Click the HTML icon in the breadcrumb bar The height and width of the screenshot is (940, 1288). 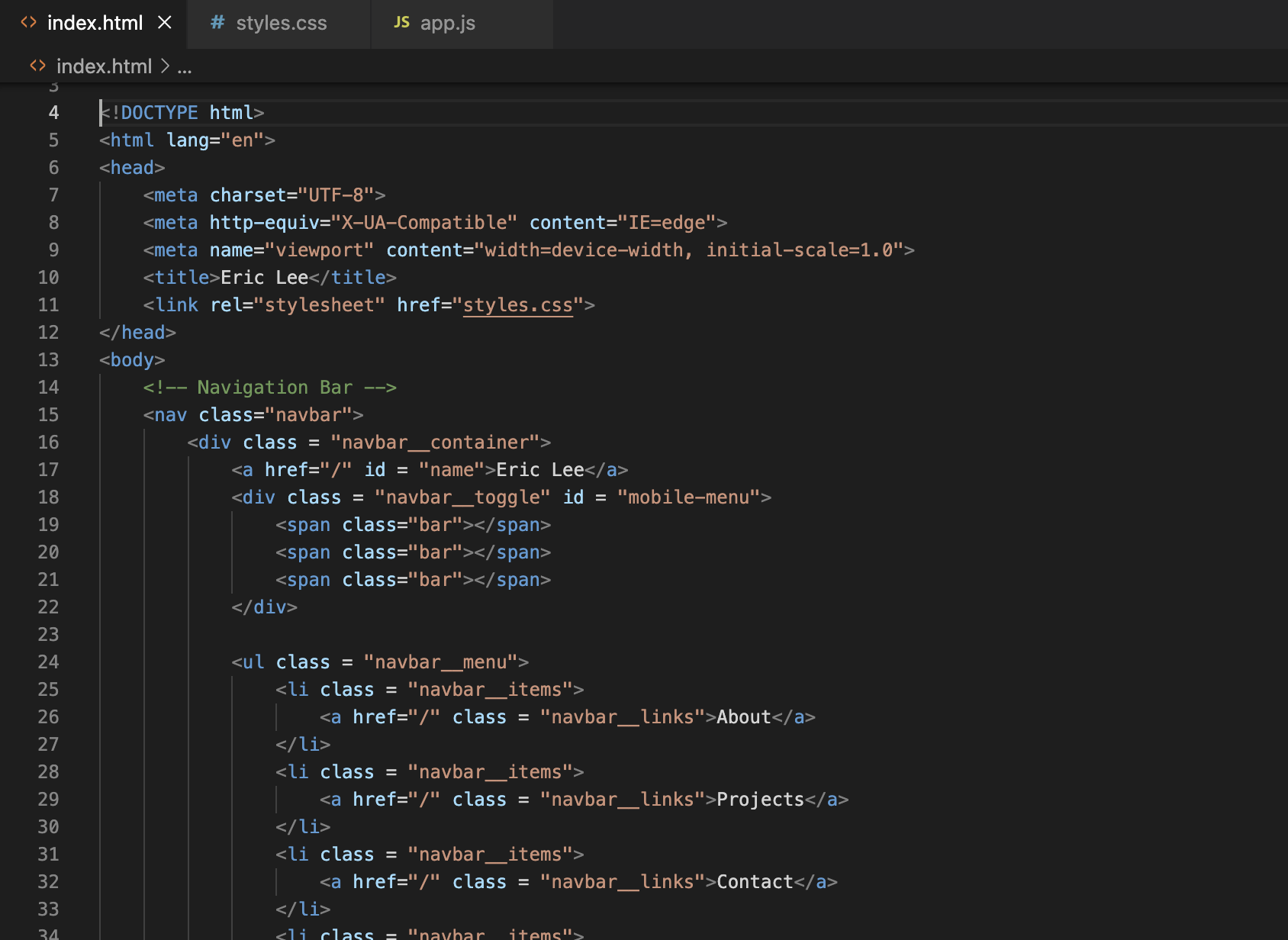click(38, 66)
